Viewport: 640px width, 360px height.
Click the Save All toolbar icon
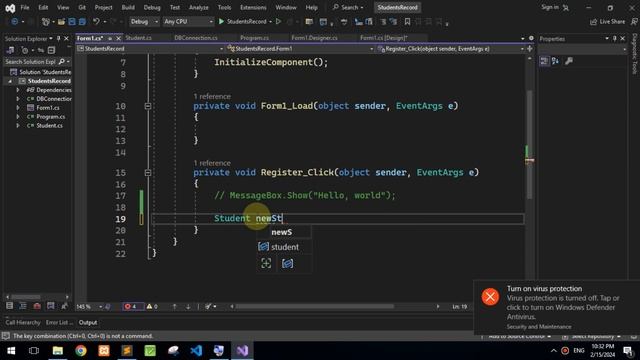coord(82,22)
